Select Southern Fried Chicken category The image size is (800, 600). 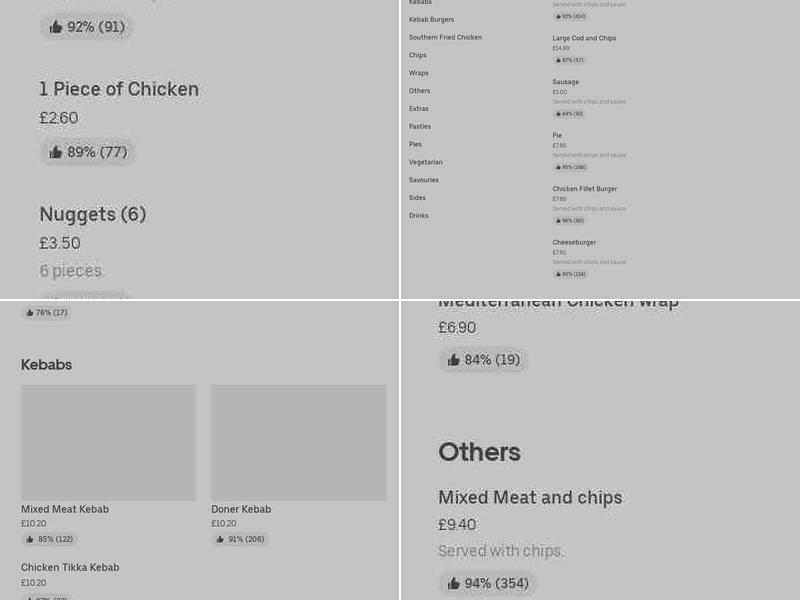tap(445, 37)
